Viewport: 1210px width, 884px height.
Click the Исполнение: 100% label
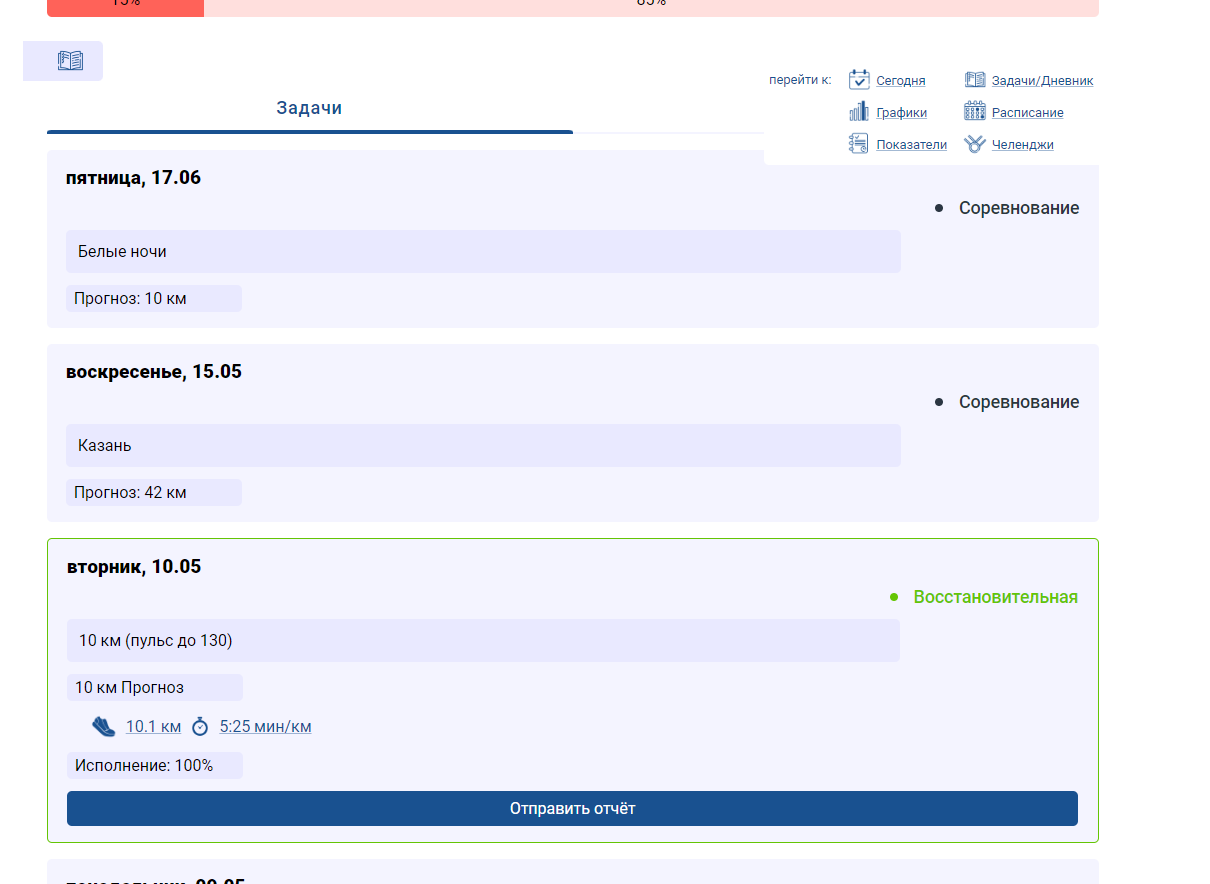click(x=155, y=766)
